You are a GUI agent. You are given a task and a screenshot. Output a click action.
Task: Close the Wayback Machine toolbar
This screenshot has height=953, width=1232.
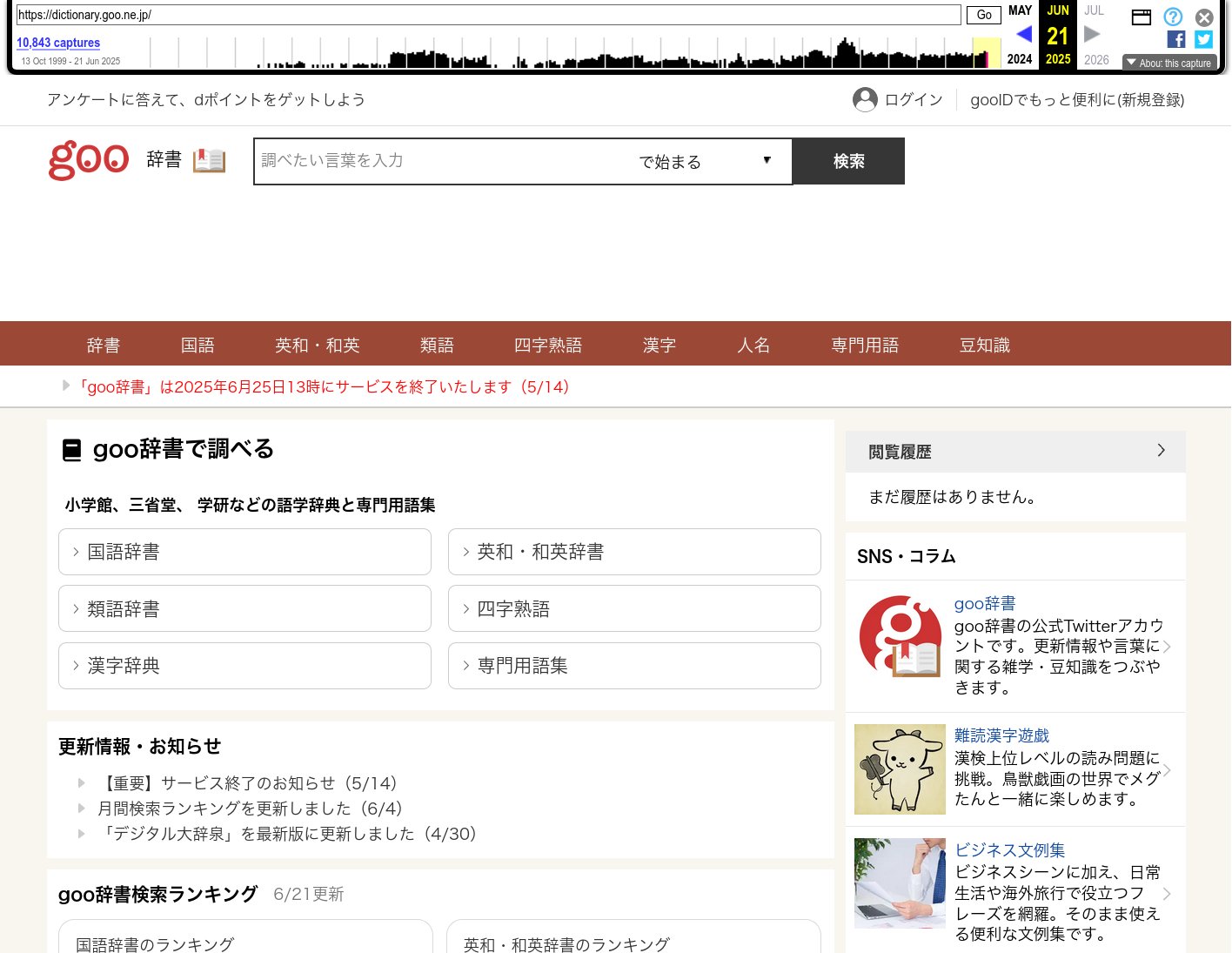pyautogui.click(x=1204, y=17)
